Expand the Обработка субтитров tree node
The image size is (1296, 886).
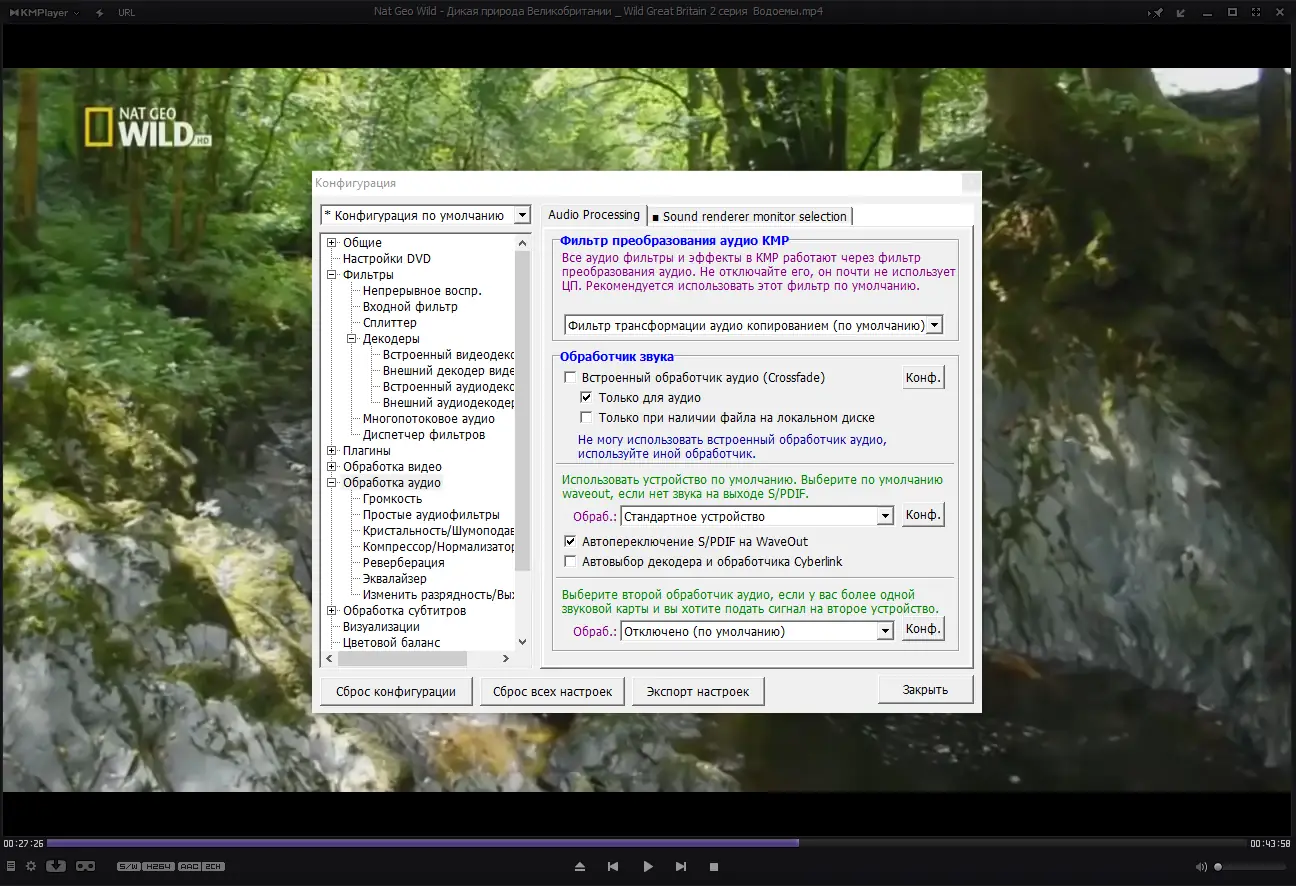click(x=332, y=611)
